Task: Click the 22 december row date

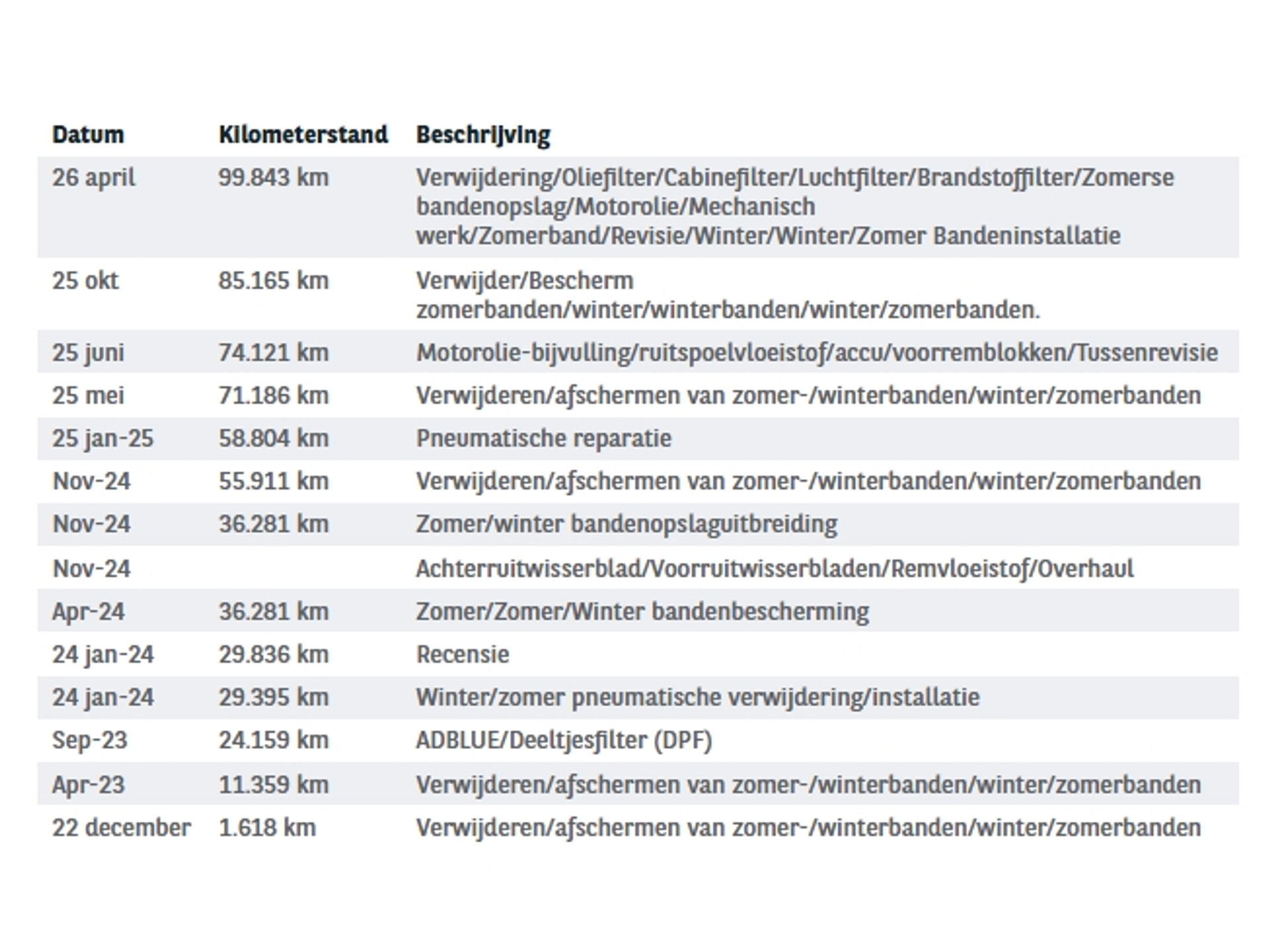Action: [x=121, y=828]
